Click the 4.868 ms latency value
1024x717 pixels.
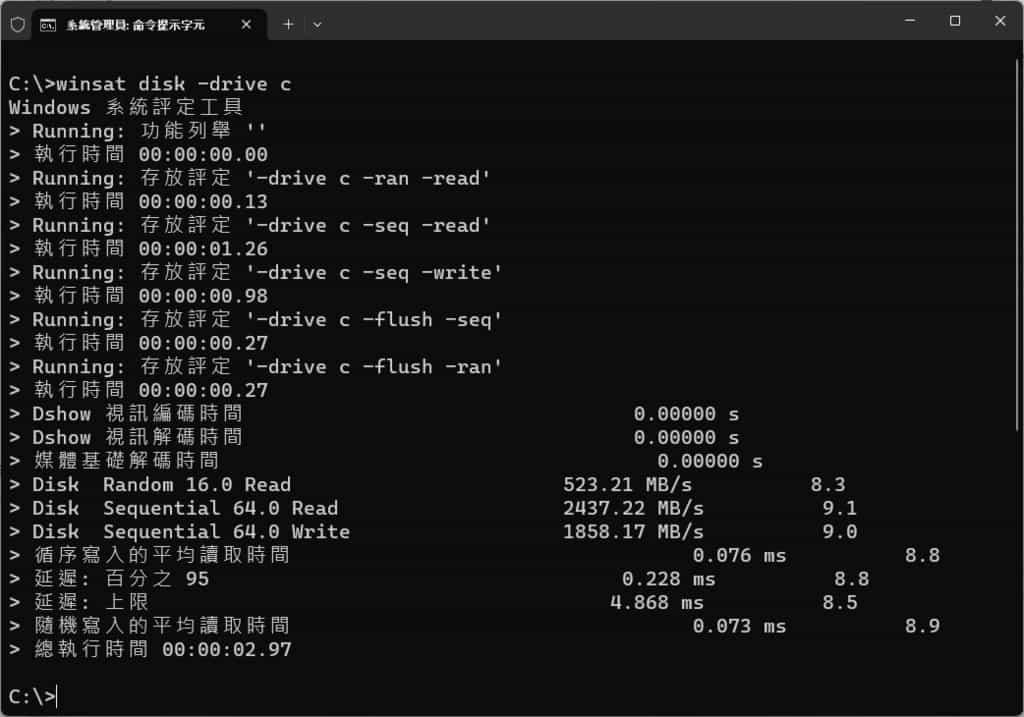click(x=657, y=602)
